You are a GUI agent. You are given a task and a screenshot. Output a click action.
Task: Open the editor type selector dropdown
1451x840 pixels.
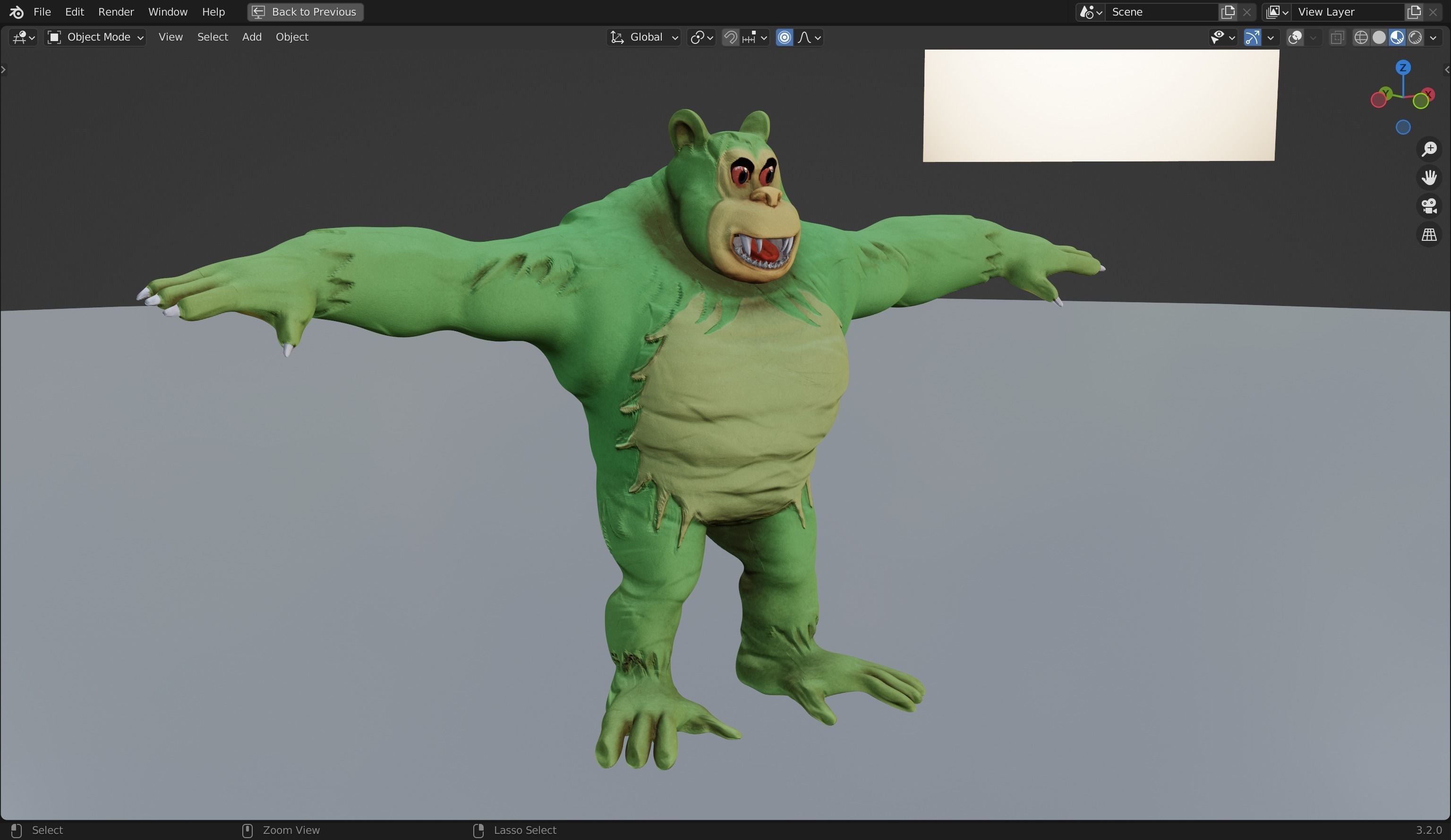pyautogui.click(x=23, y=37)
